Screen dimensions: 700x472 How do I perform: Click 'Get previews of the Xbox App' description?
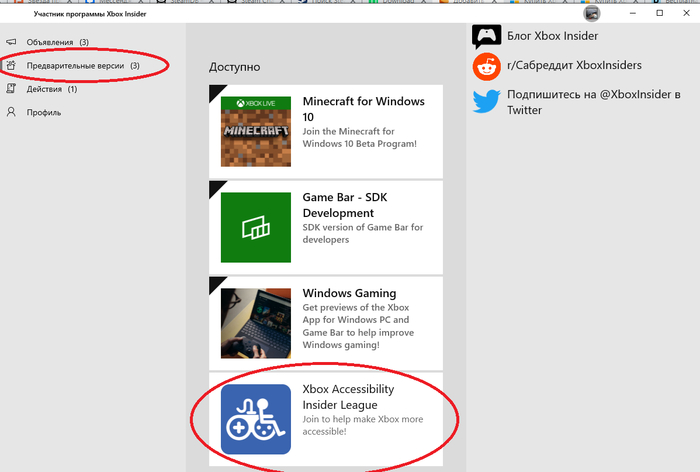[358, 326]
